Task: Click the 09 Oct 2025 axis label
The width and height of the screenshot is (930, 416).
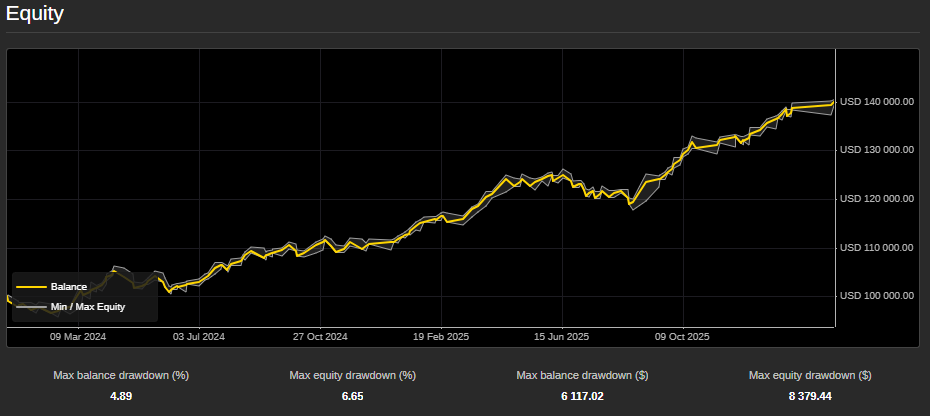Action: [682, 337]
